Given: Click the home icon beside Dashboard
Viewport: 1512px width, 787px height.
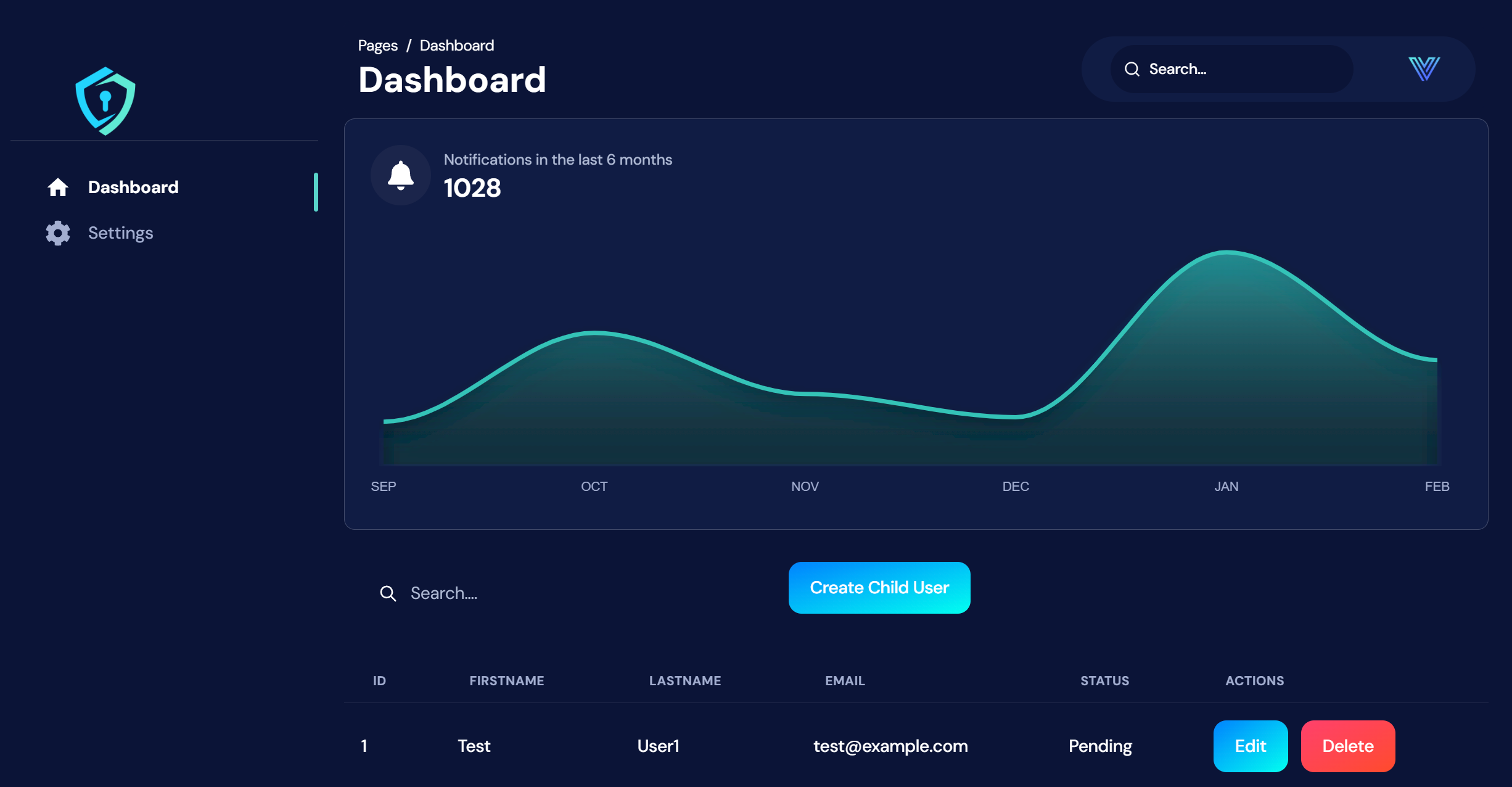Looking at the screenshot, I should (58, 187).
